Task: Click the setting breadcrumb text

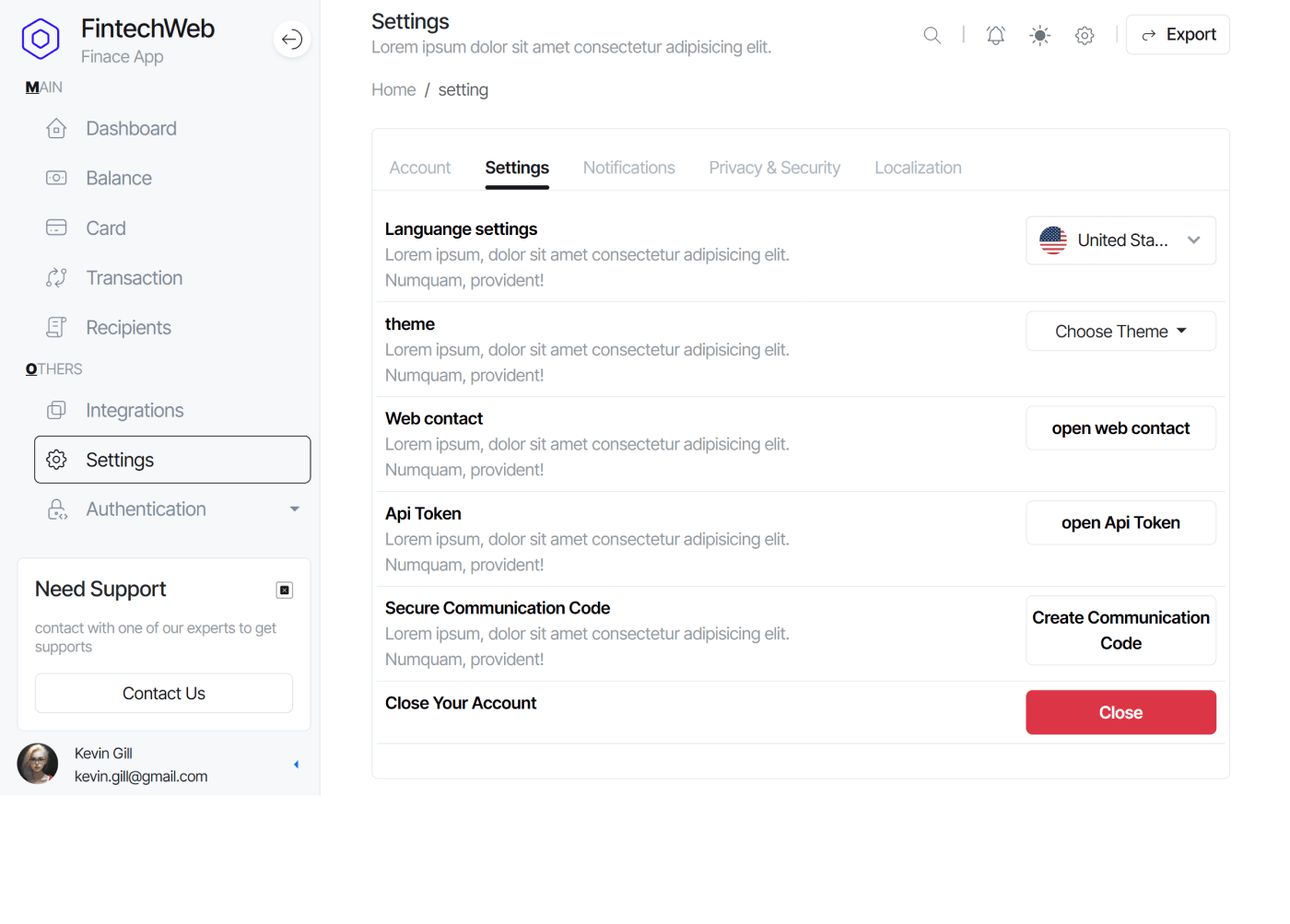Action: (463, 89)
